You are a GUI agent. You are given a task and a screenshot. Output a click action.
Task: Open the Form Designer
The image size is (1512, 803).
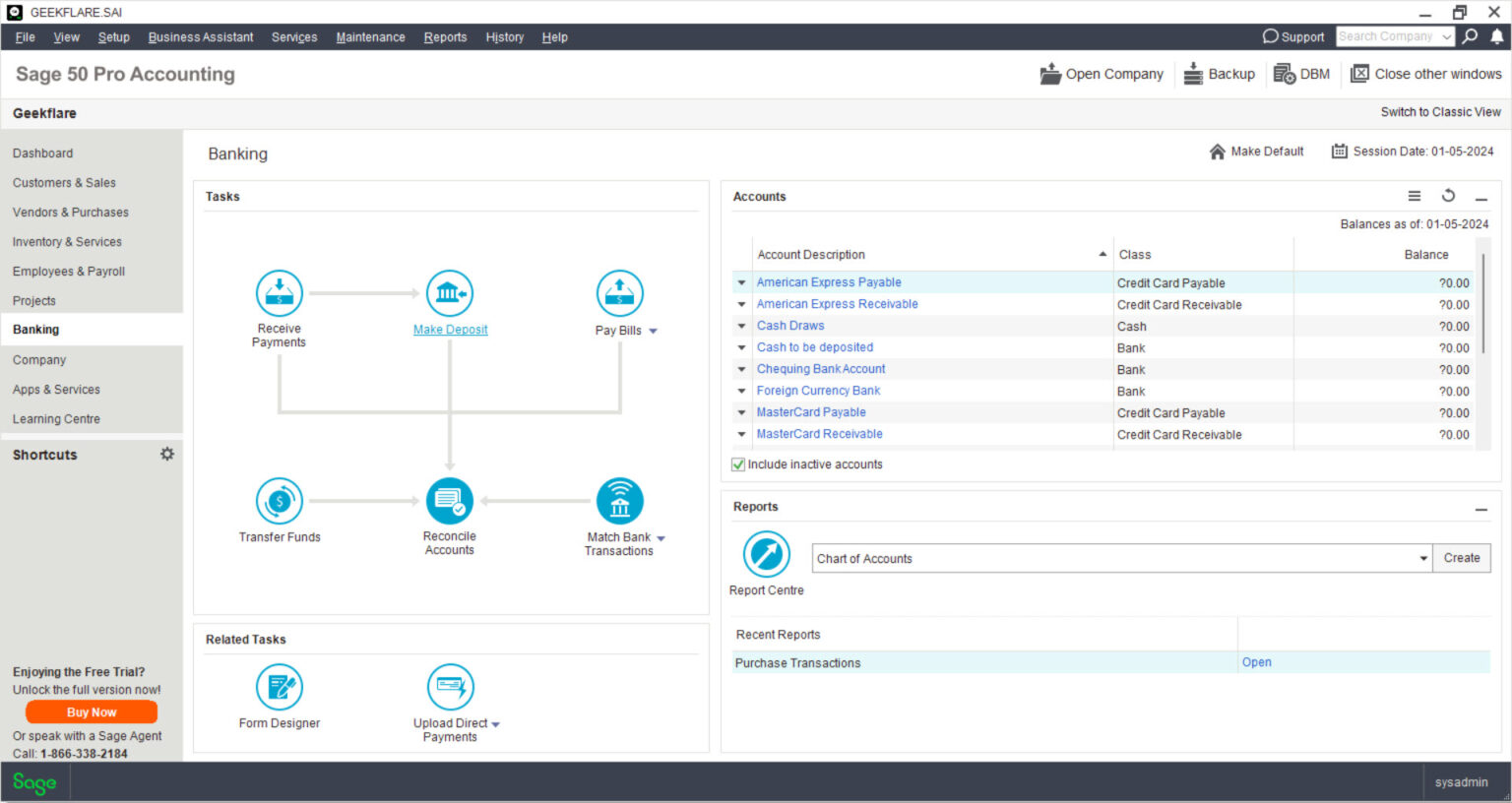(x=279, y=688)
